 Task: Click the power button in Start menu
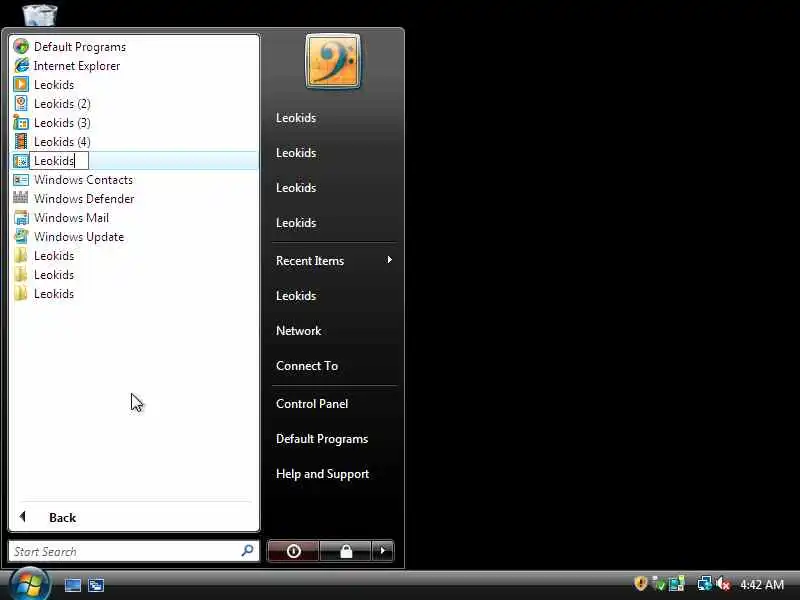pos(293,551)
